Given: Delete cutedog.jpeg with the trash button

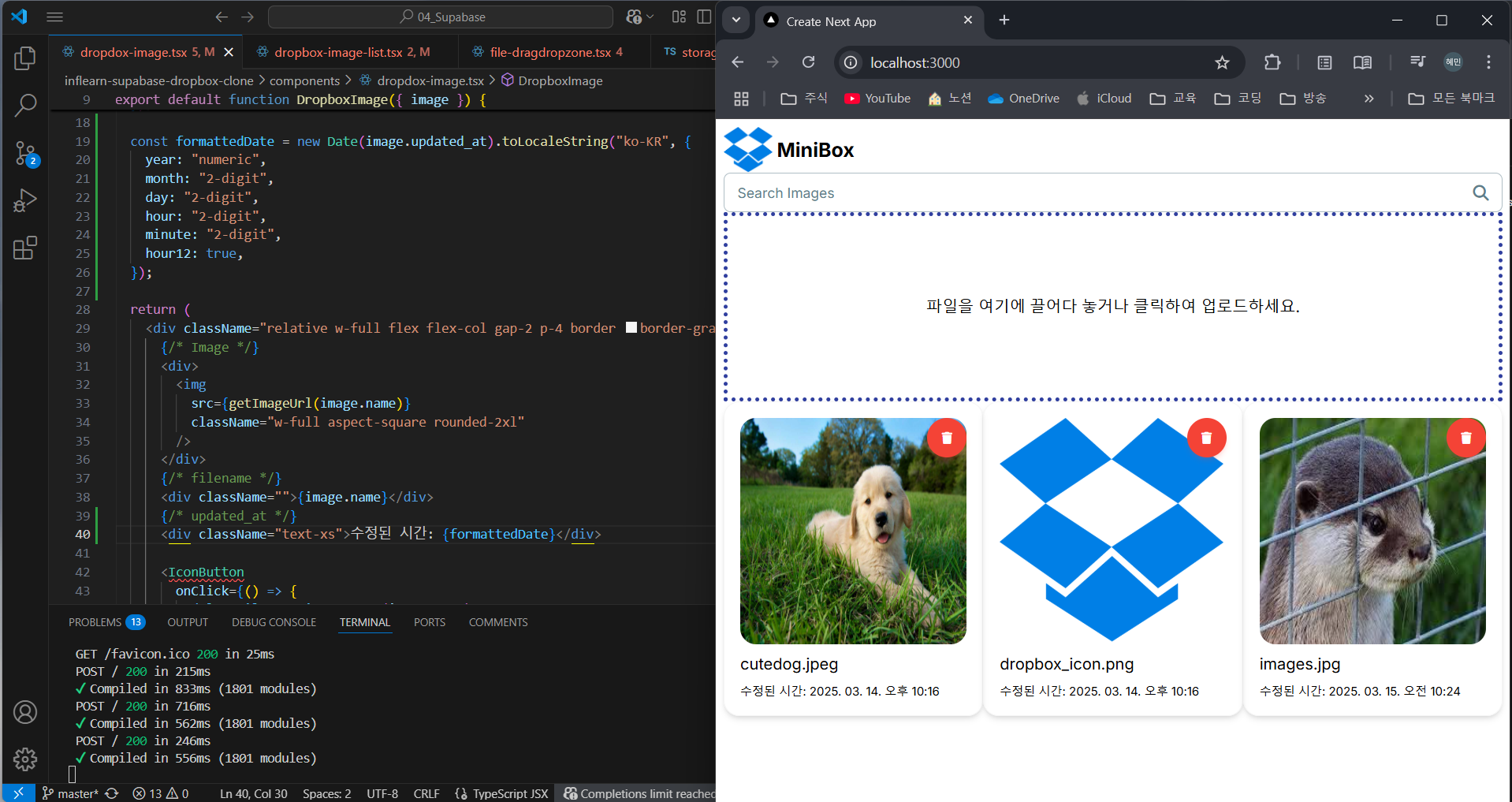Looking at the screenshot, I should (x=947, y=438).
